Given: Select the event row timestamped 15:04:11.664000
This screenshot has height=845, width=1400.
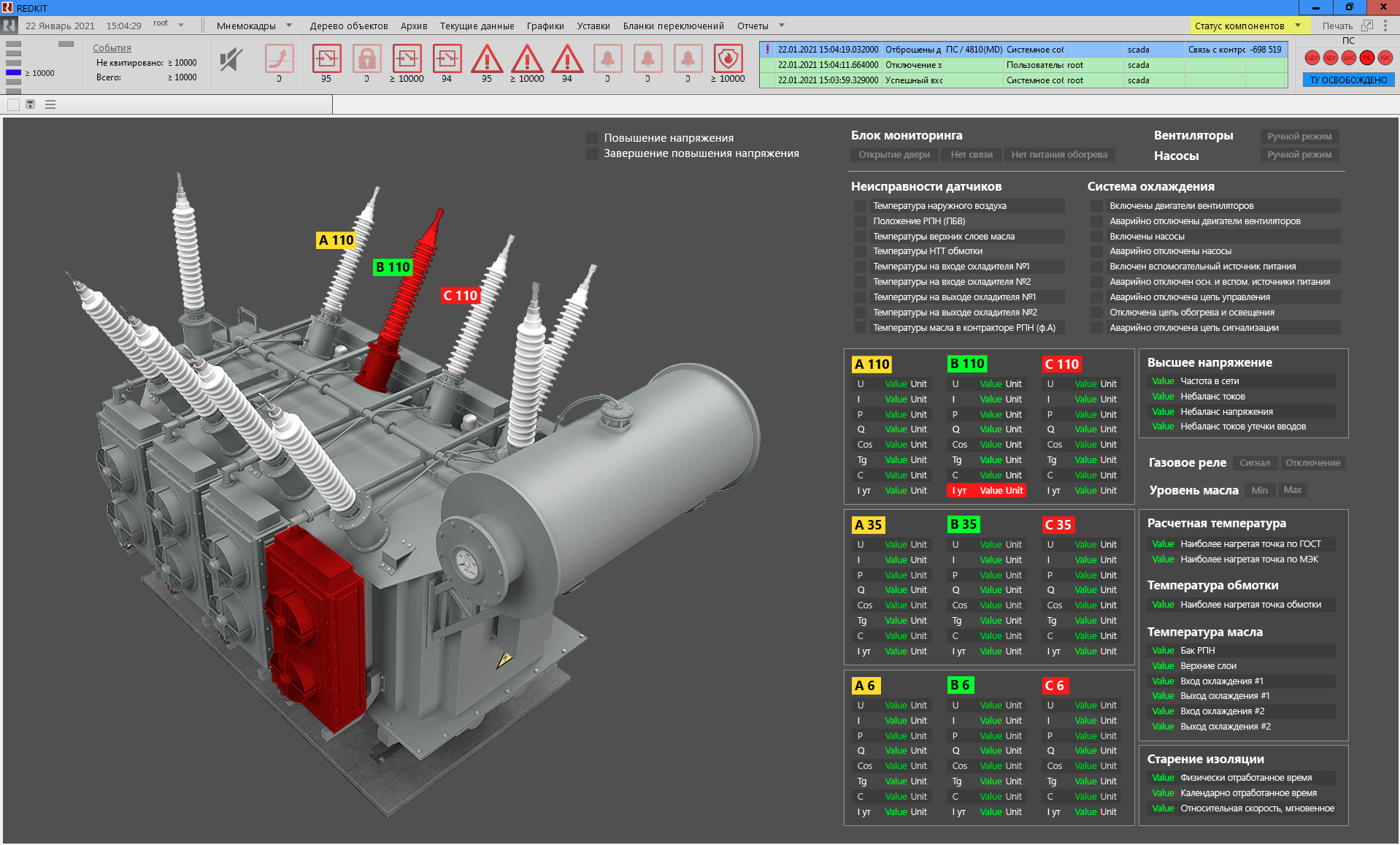Looking at the screenshot, I should click(x=1023, y=65).
